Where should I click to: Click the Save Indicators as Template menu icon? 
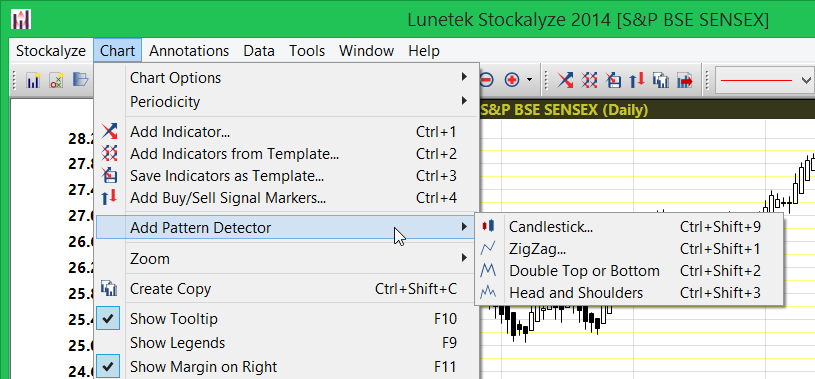(x=110, y=176)
